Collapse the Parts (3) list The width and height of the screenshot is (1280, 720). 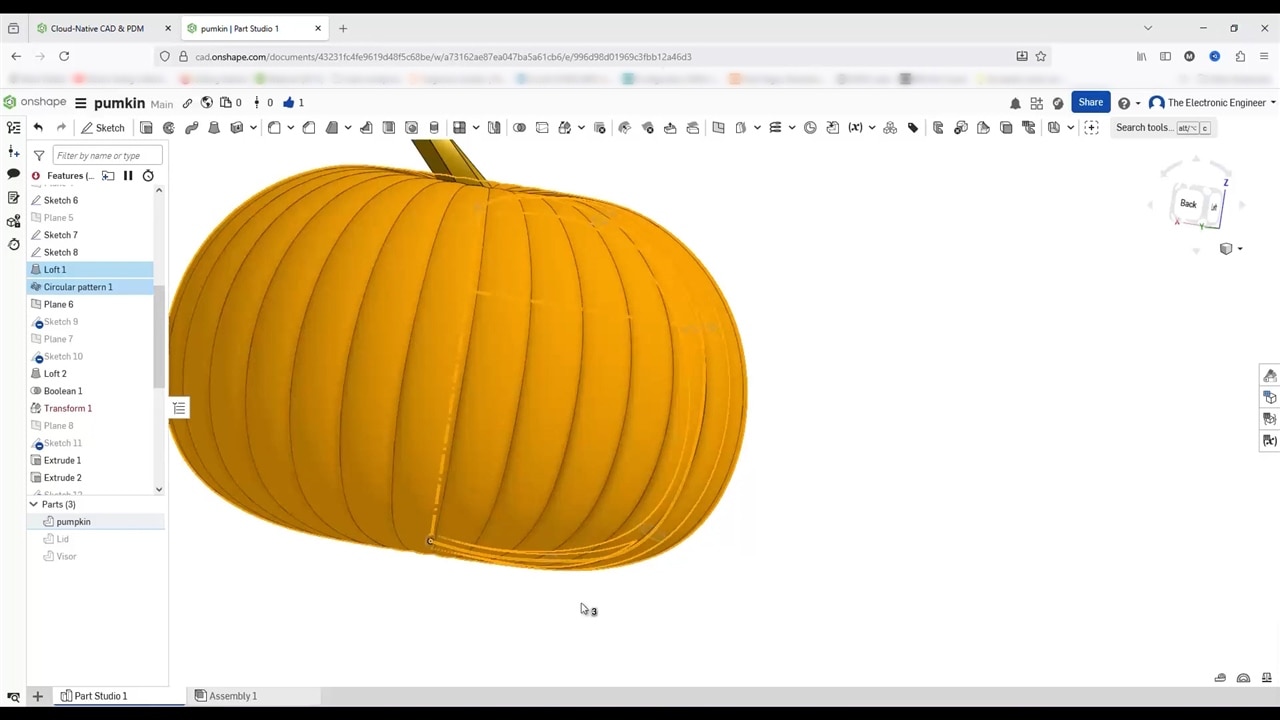click(33, 505)
